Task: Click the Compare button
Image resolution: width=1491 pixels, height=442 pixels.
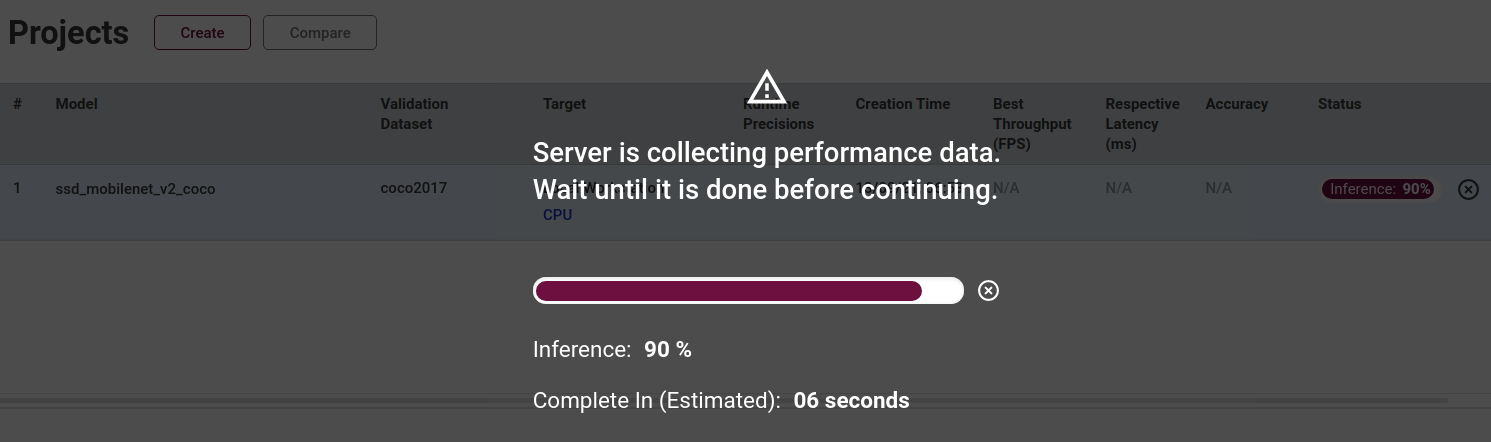Action: (320, 32)
